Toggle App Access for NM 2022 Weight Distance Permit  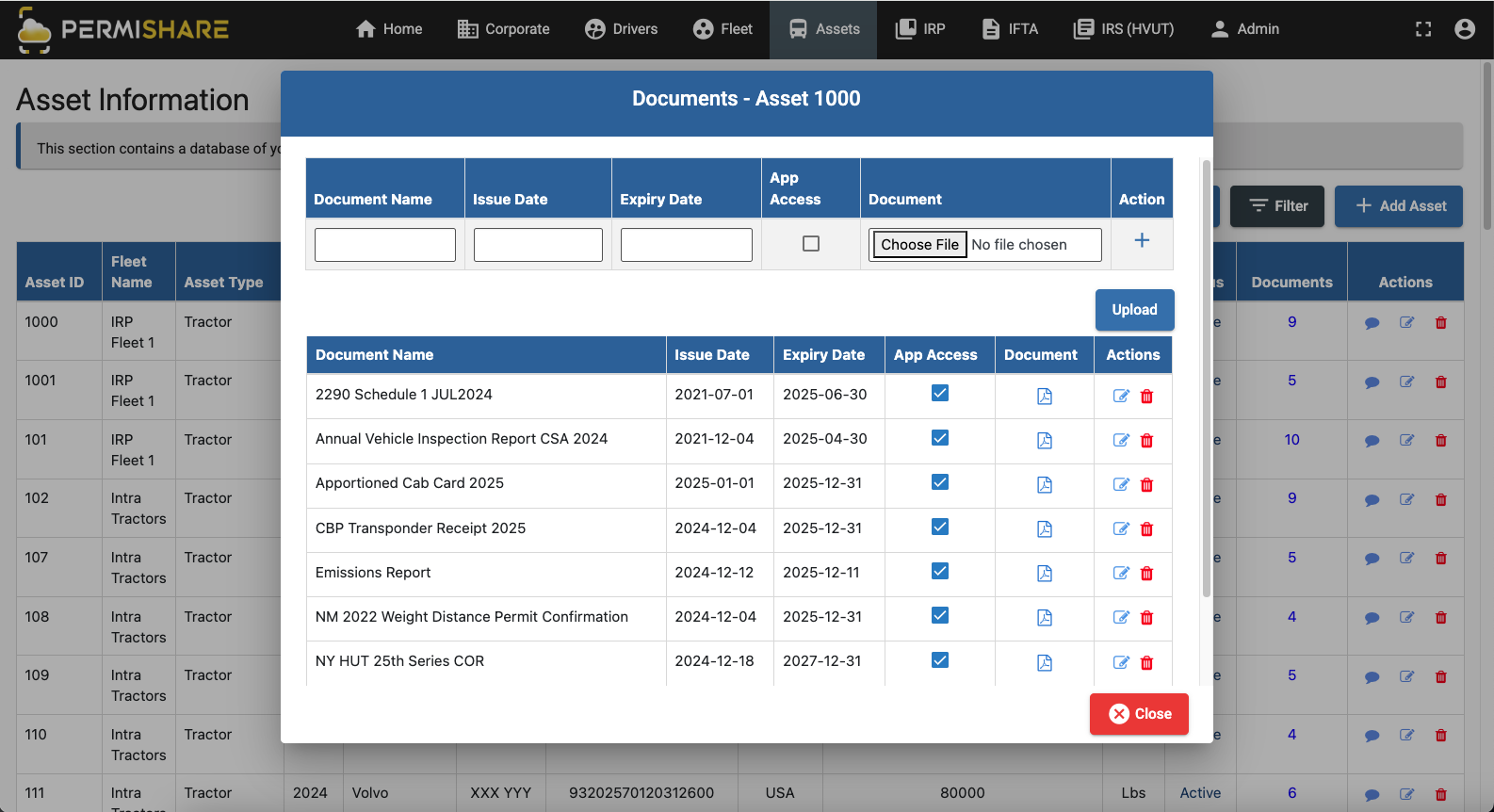[939, 615]
